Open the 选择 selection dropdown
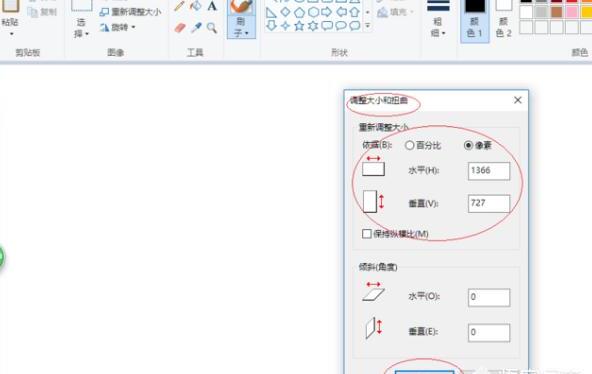 click(x=81, y=28)
